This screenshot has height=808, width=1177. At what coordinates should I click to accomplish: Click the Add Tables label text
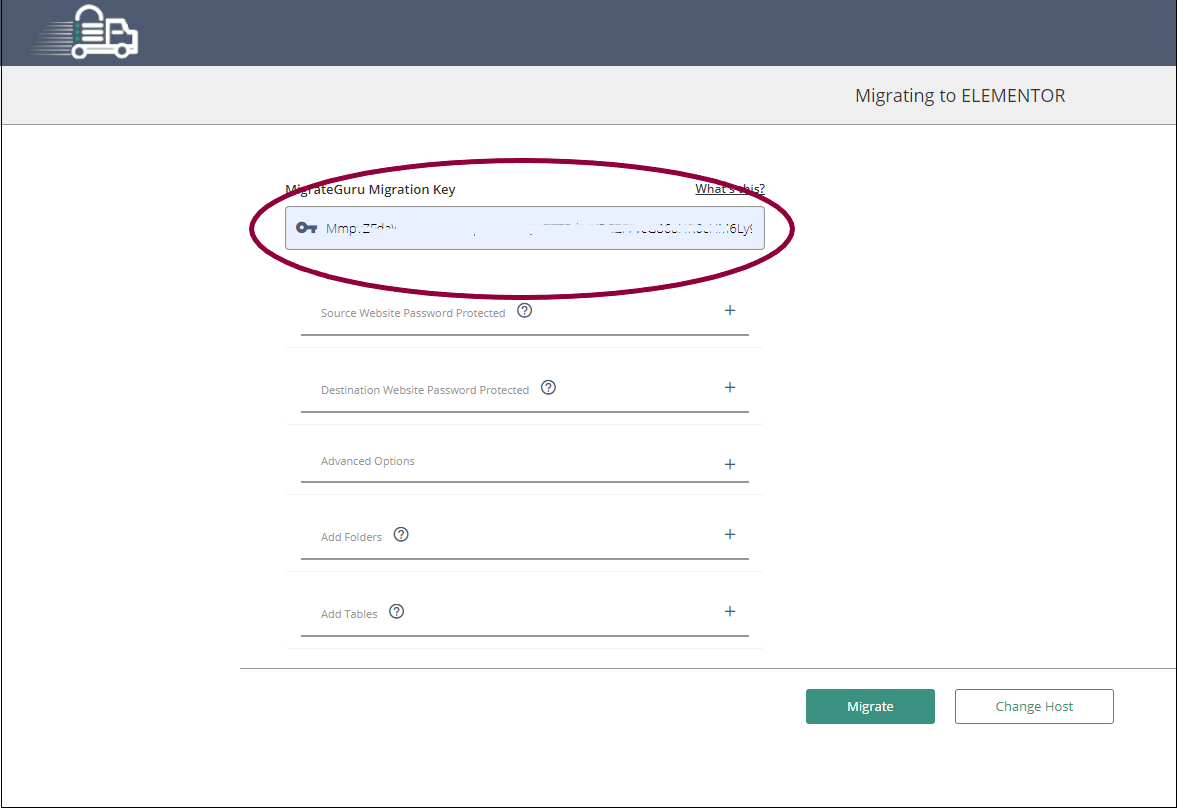click(x=346, y=612)
